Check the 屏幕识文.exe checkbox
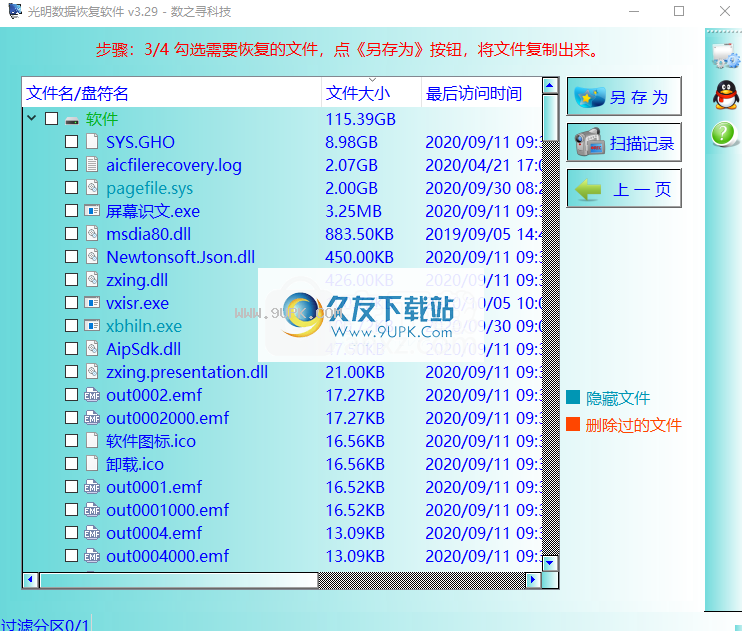Viewport: 742px width, 631px height. [71, 210]
